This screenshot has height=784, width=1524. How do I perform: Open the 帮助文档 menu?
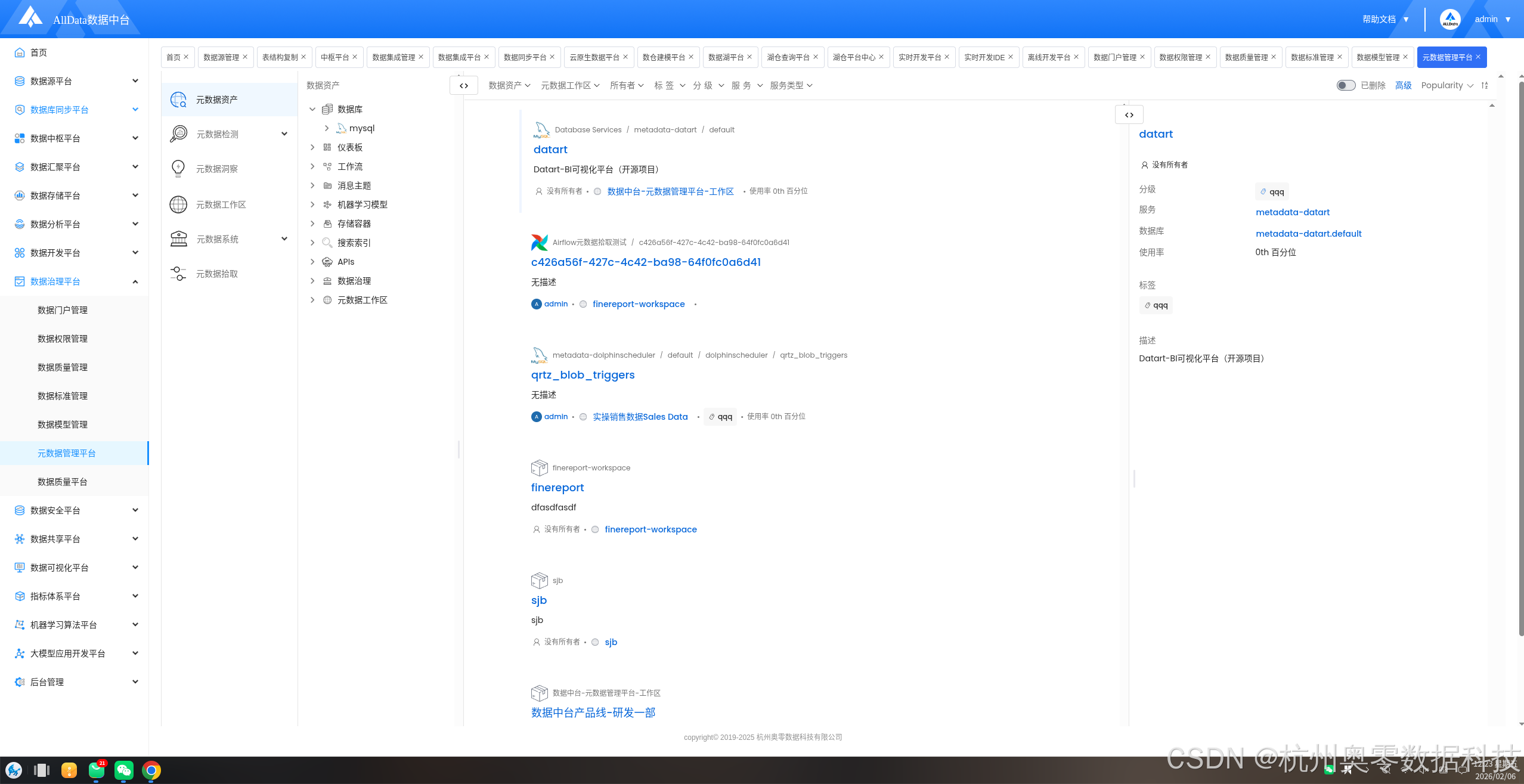(x=1385, y=19)
